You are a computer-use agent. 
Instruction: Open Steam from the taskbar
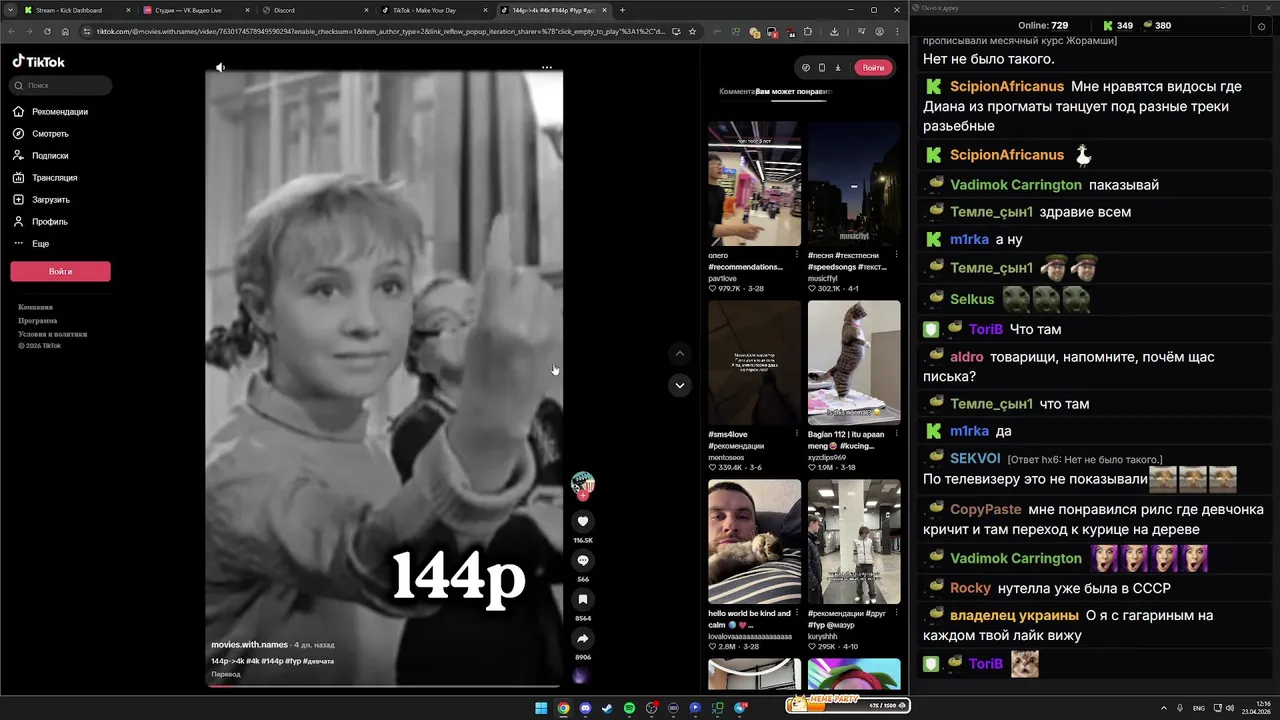coord(607,708)
